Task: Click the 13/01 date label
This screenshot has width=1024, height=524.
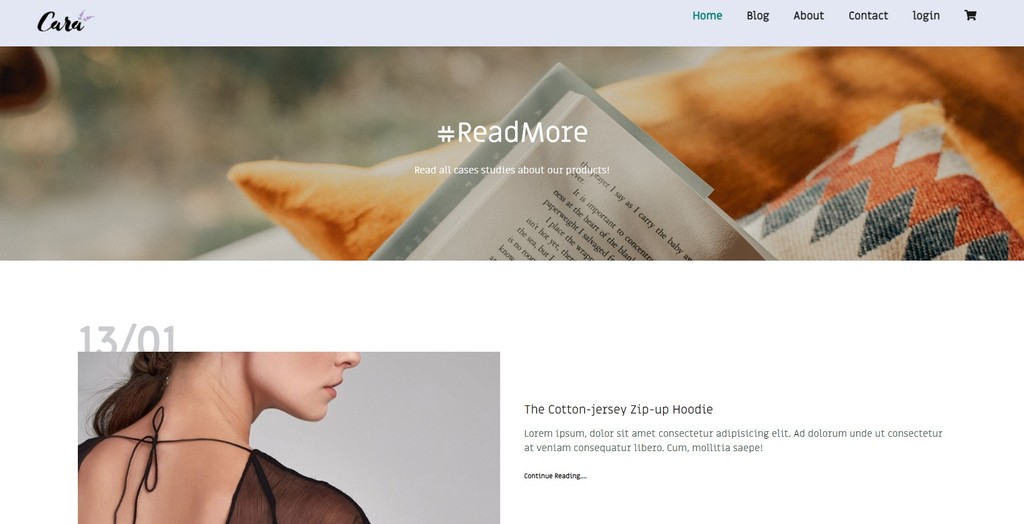Action: pyautogui.click(x=127, y=338)
